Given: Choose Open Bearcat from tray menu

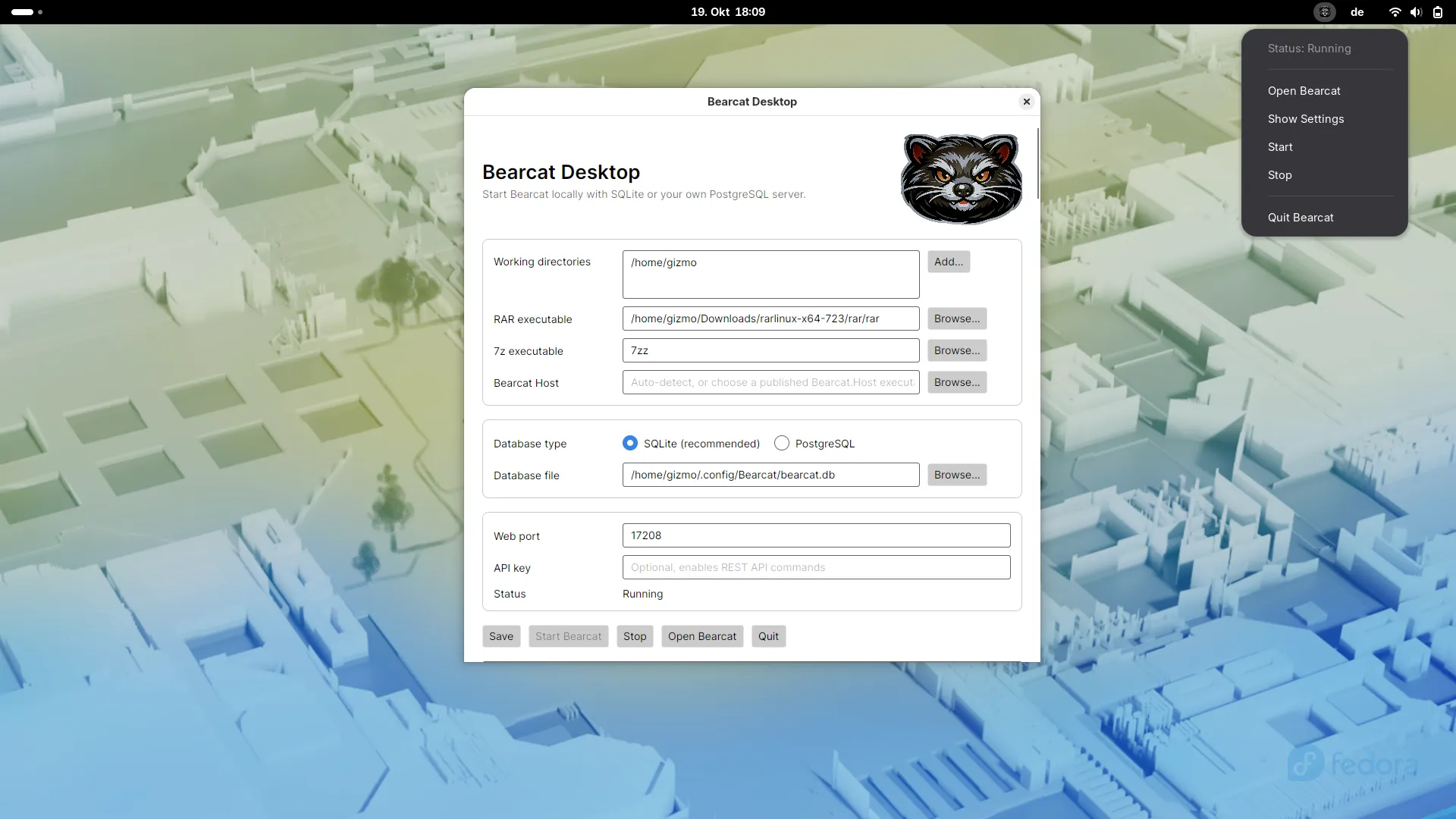Looking at the screenshot, I should (1324, 91).
